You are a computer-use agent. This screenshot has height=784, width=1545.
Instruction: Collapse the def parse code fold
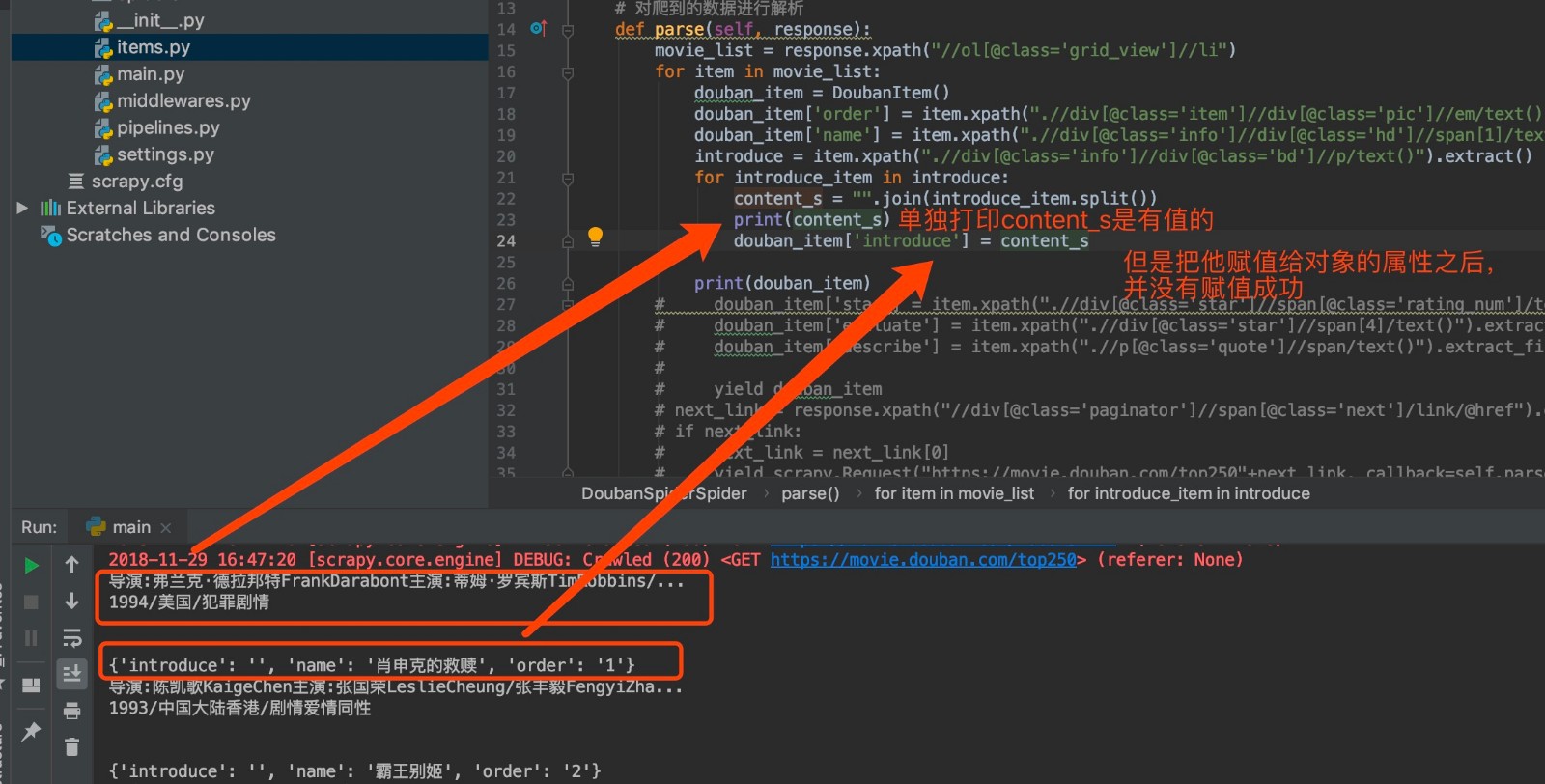click(568, 30)
